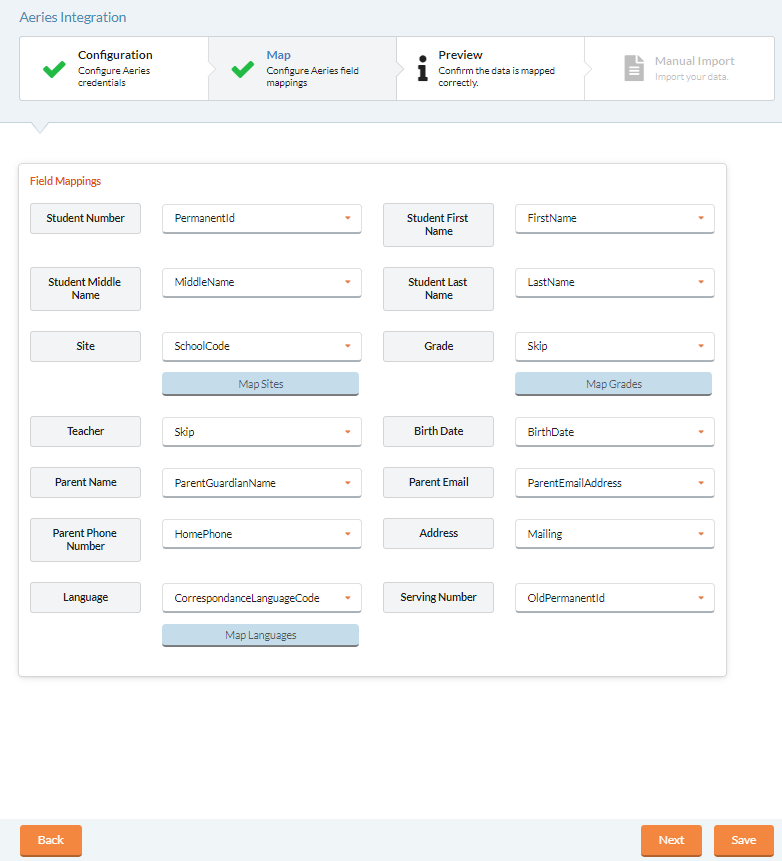Click the Parent Email field label
This screenshot has height=861, width=782.
(x=438, y=483)
